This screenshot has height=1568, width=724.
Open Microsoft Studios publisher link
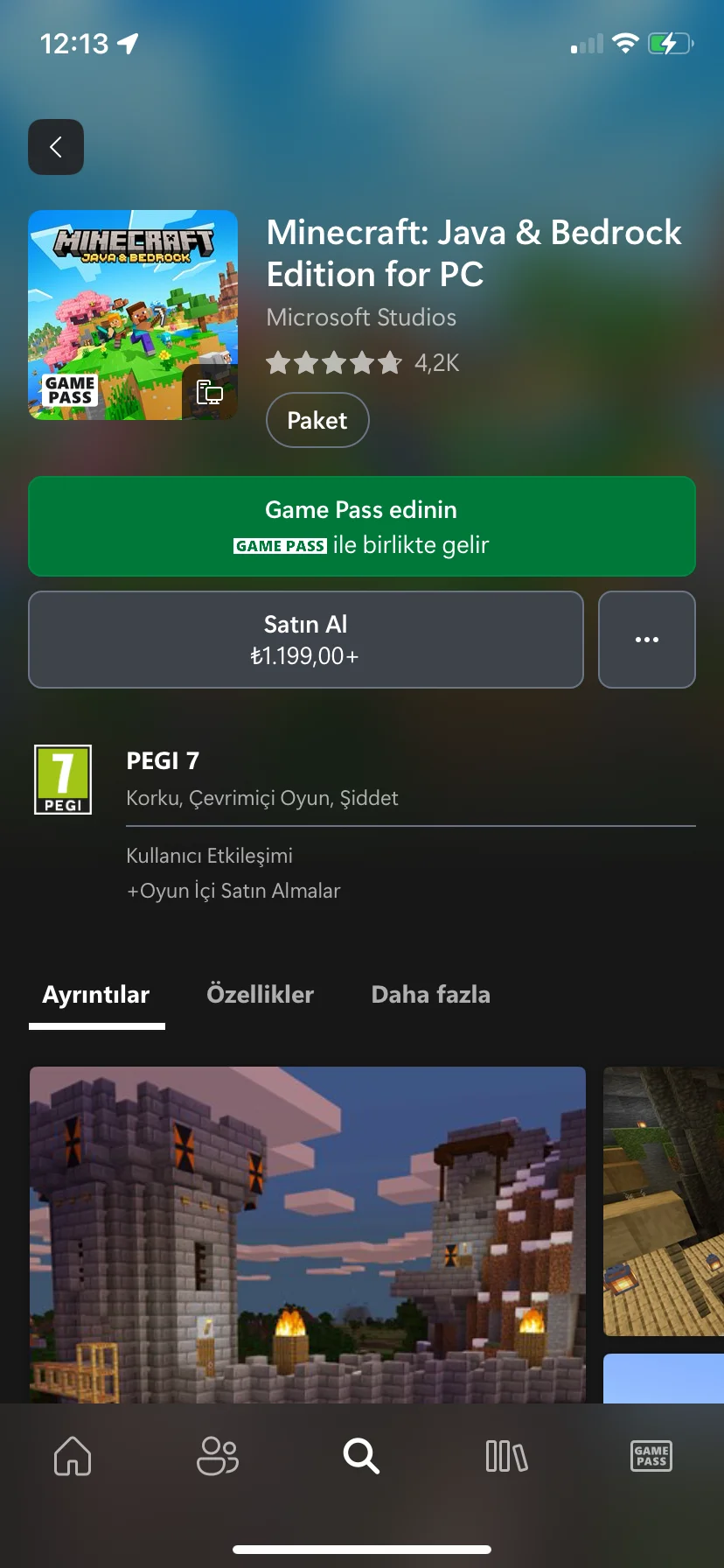point(361,317)
